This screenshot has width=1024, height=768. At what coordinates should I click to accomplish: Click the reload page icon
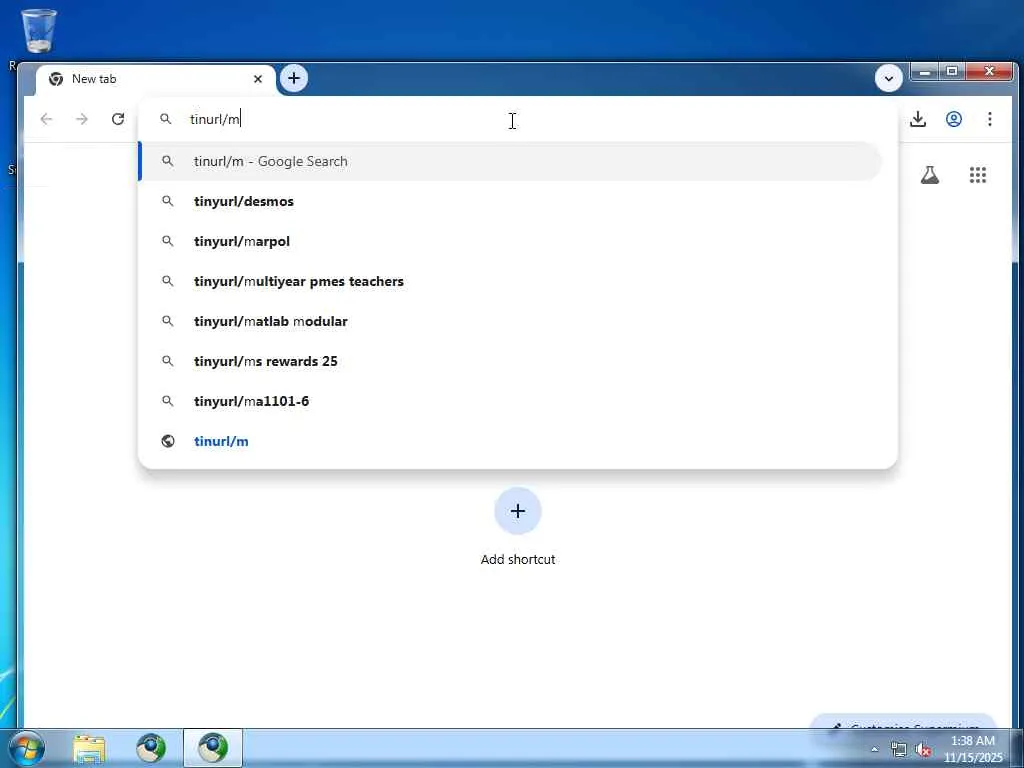tap(118, 119)
